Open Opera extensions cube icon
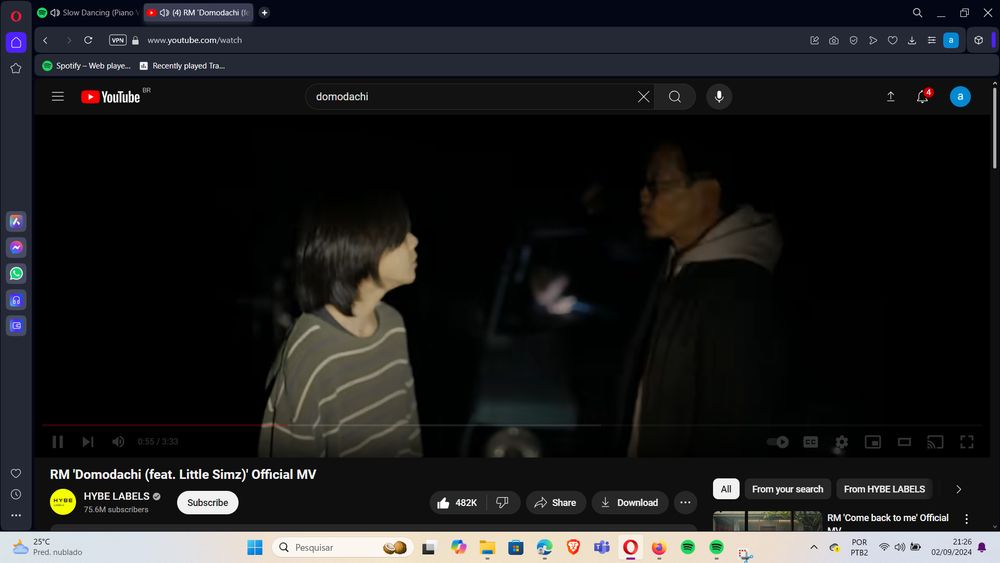Screen dimensions: 1000x563 (x=978, y=40)
